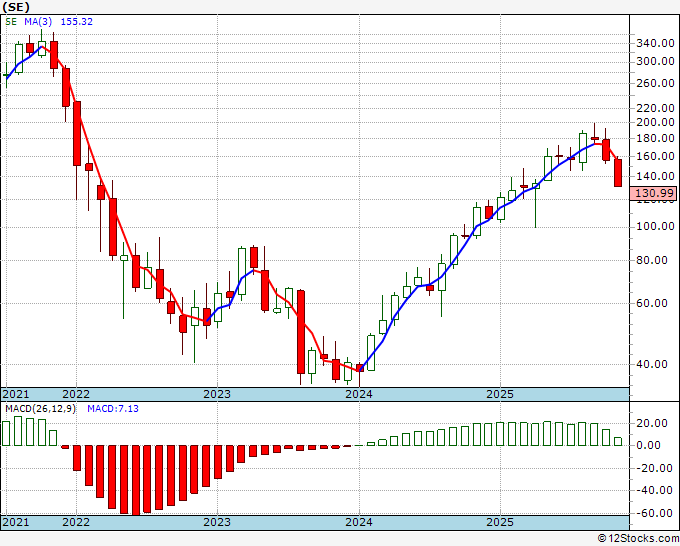
Task: Click the 100.00 price axis label
Action: (655, 226)
